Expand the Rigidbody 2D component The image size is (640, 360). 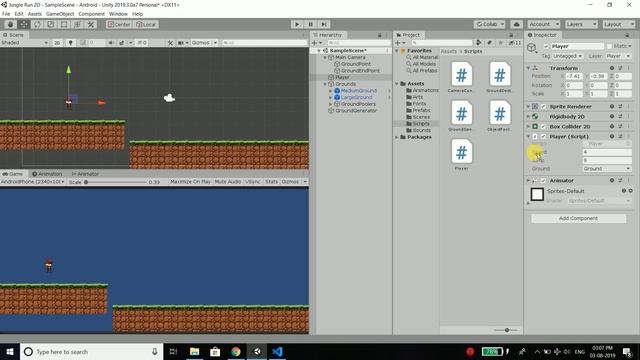(529, 117)
